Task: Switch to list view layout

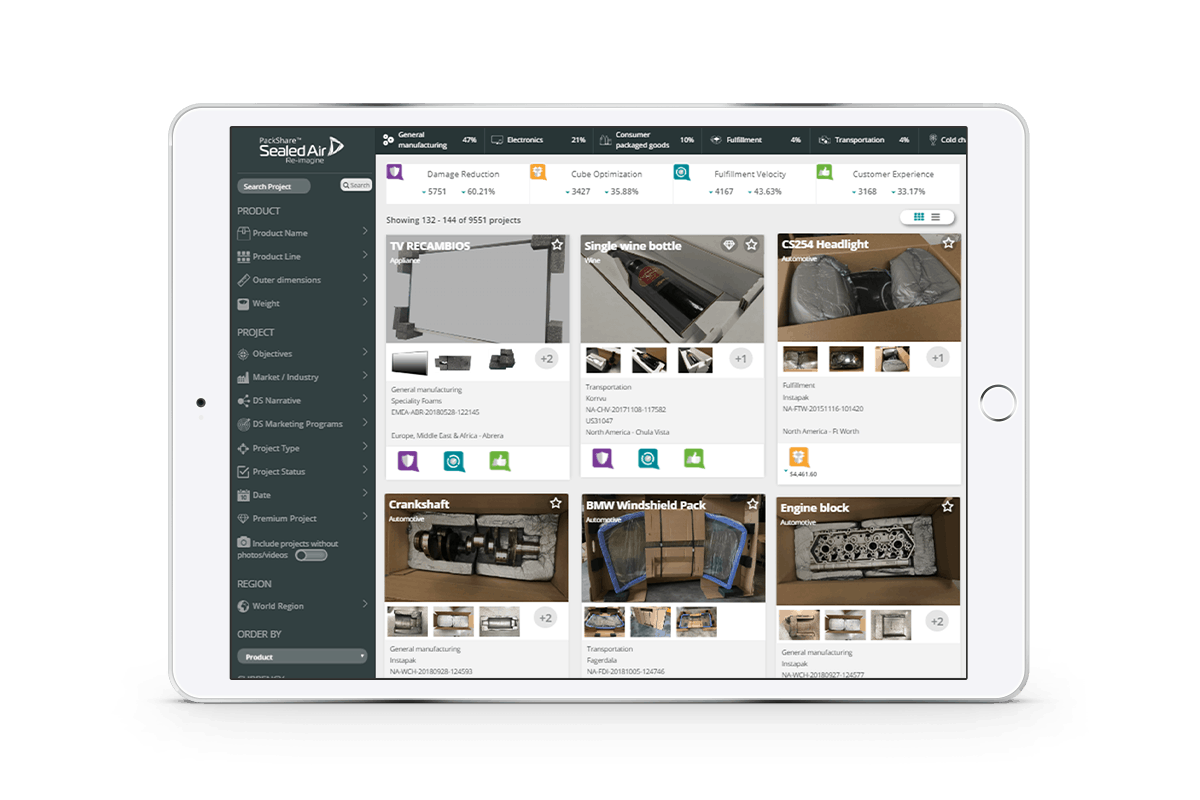Action: [936, 217]
